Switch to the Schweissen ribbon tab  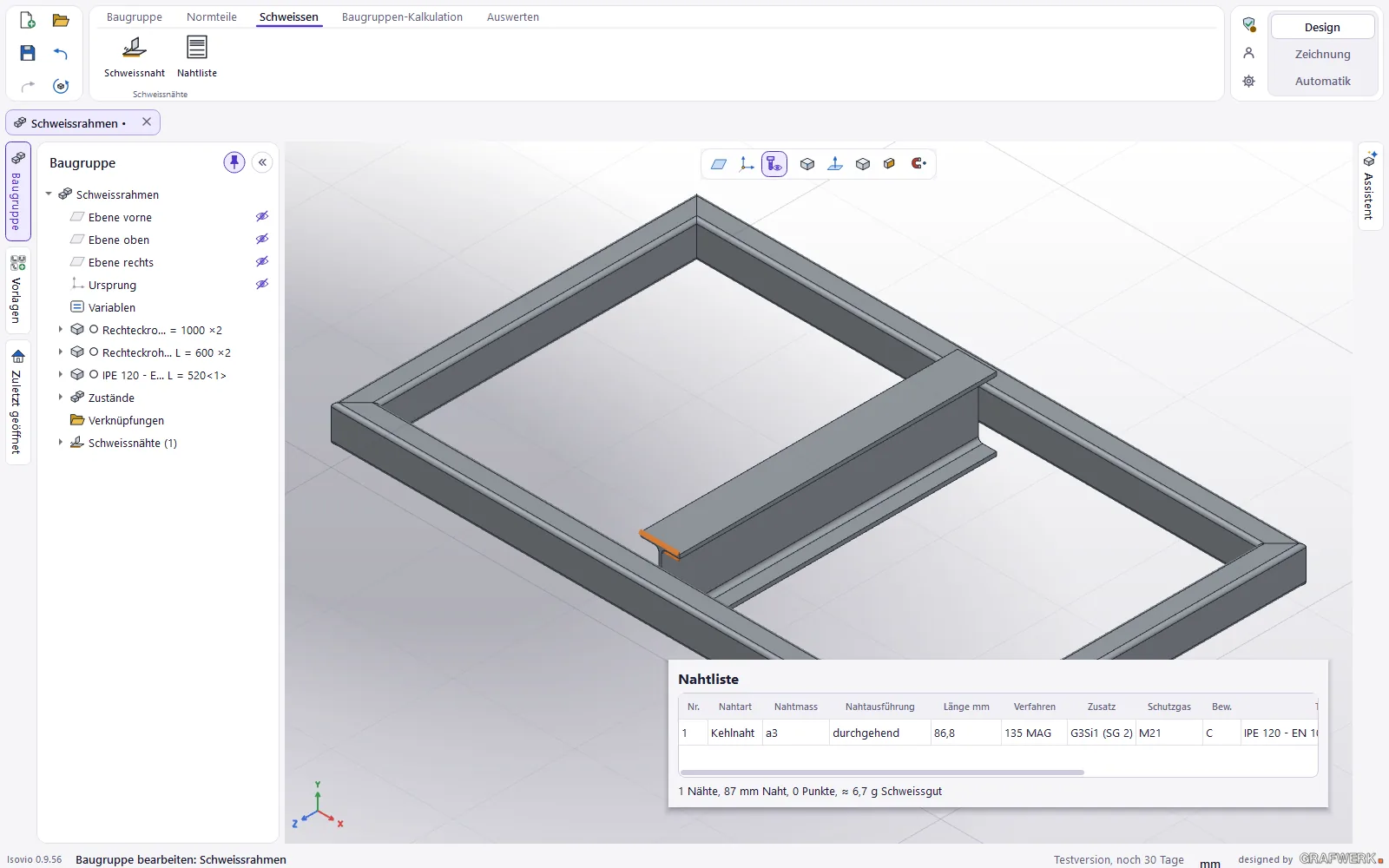[x=289, y=17]
